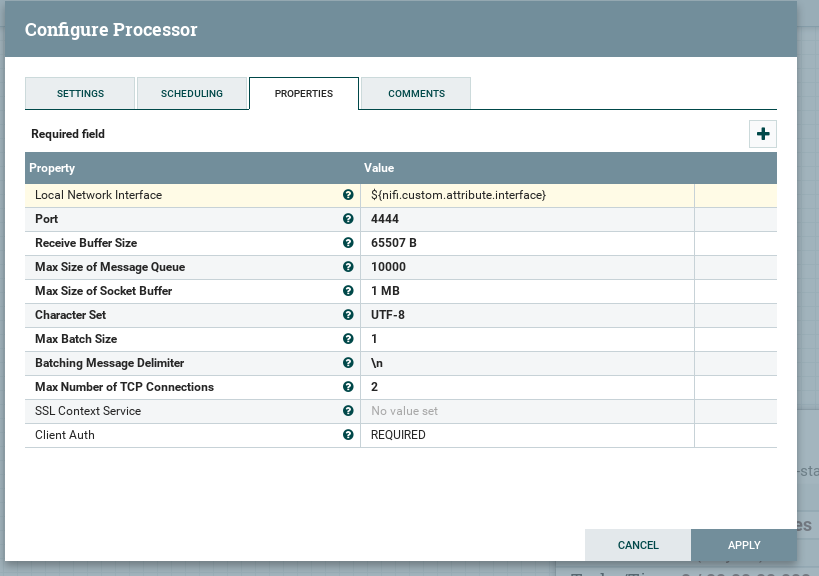Screen dimensions: 819x576
Task: Click help icon for Character Set
Action: pos(348,315)
